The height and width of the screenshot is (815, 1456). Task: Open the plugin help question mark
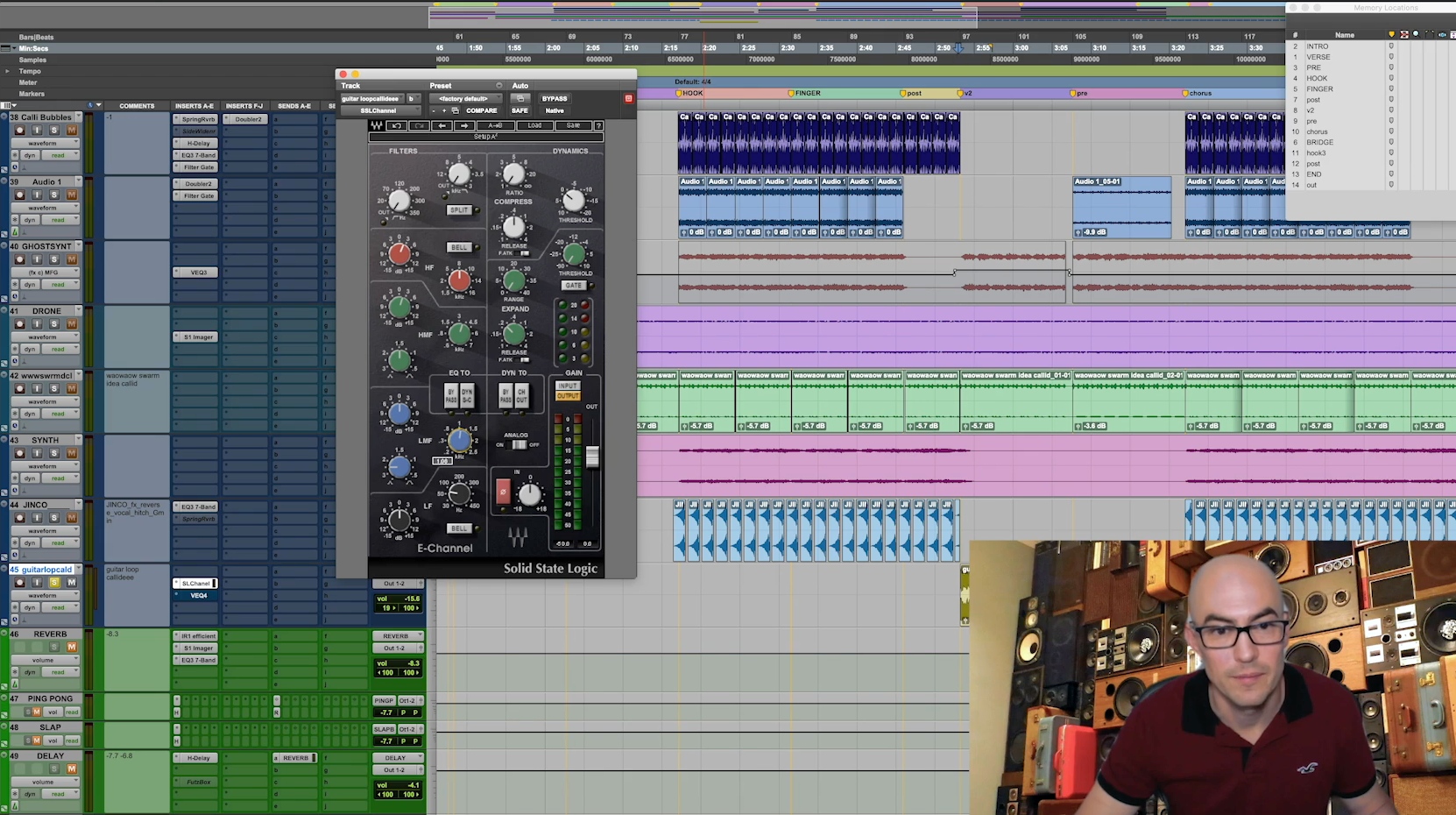[599, 125]
